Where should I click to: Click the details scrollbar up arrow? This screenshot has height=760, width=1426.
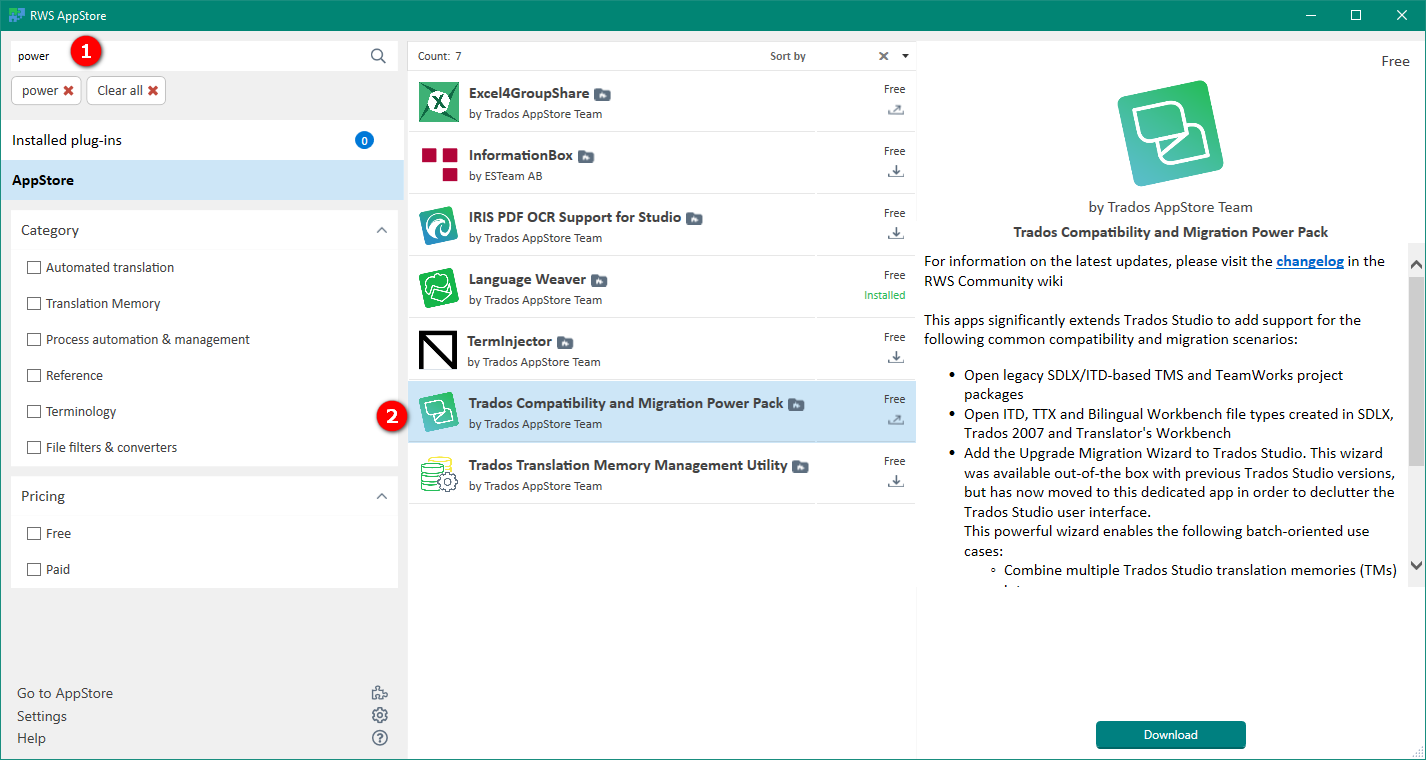click(x=1416, y=265)
